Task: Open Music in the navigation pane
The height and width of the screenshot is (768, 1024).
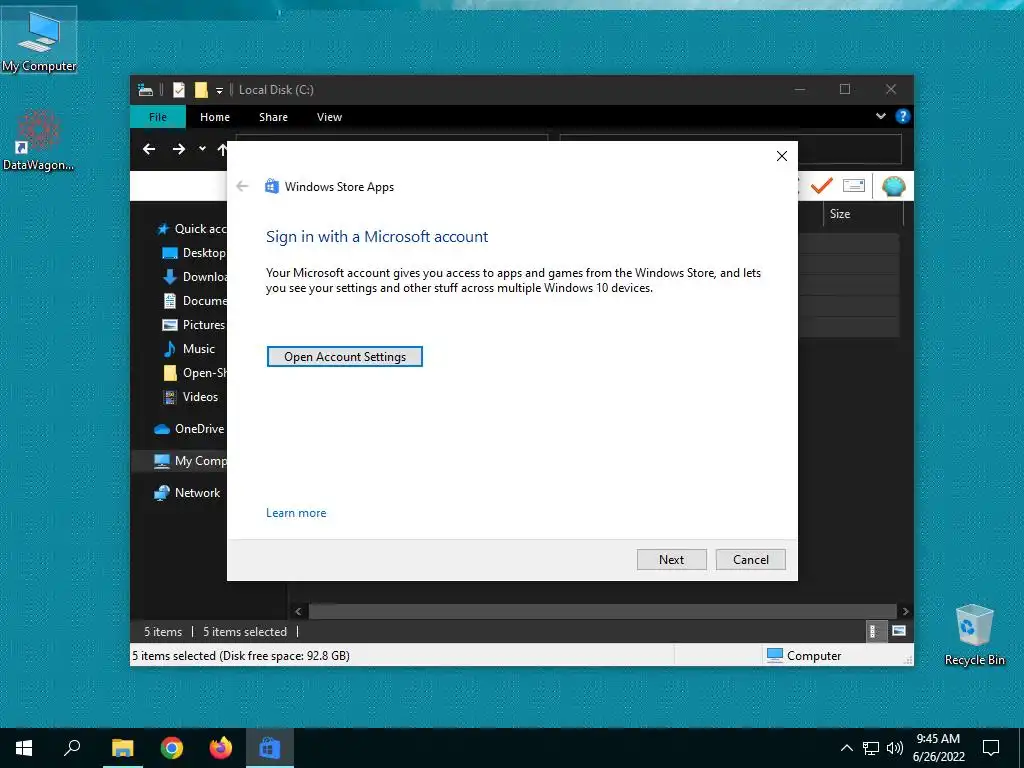Action: 189,349
